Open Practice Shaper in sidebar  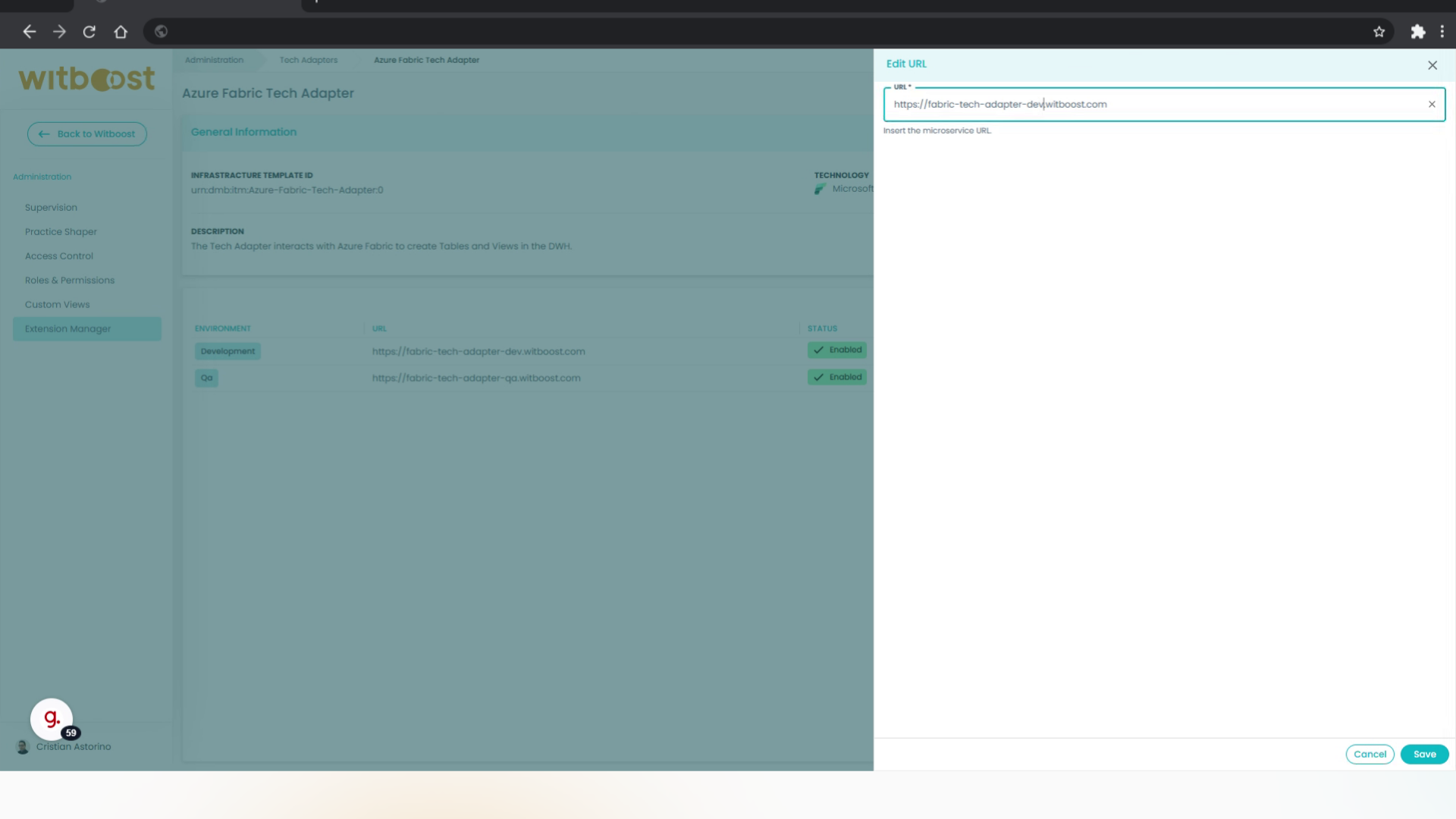click(61, 232)
